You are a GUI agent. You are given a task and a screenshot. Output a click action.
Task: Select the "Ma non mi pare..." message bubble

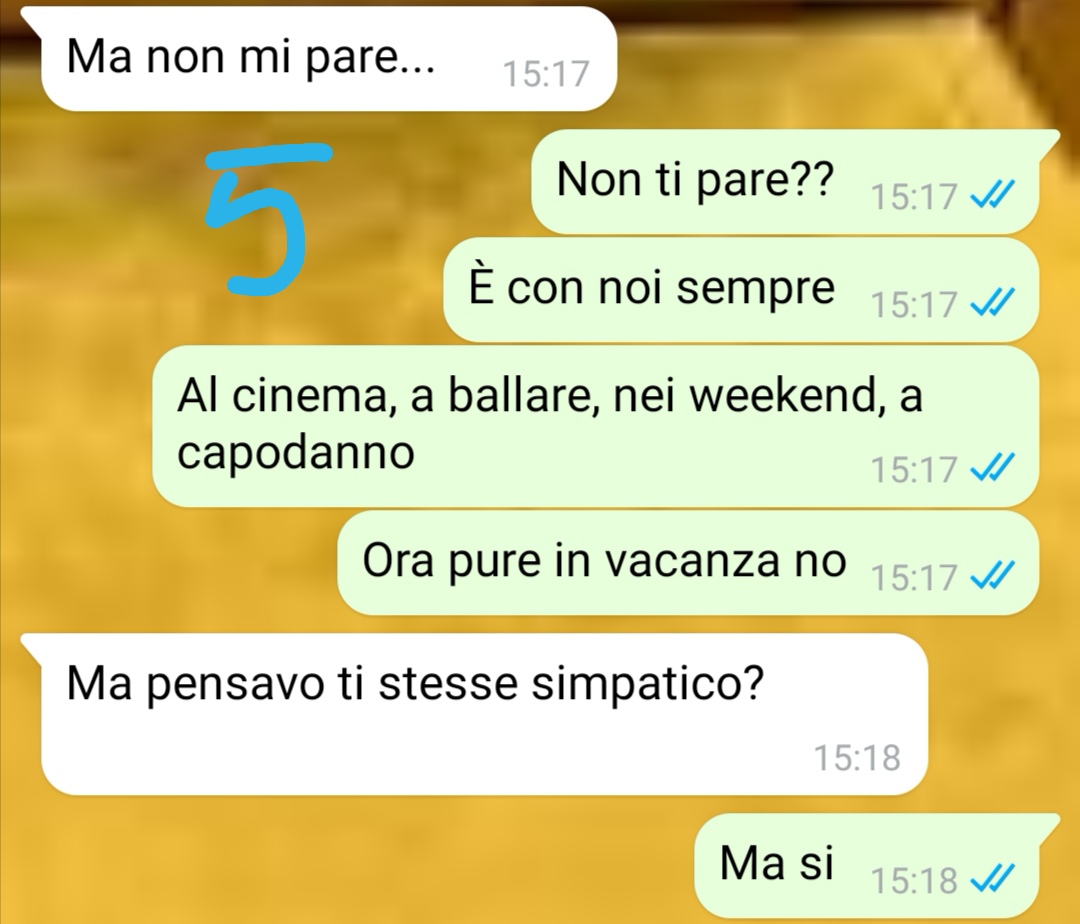(326, 59)
